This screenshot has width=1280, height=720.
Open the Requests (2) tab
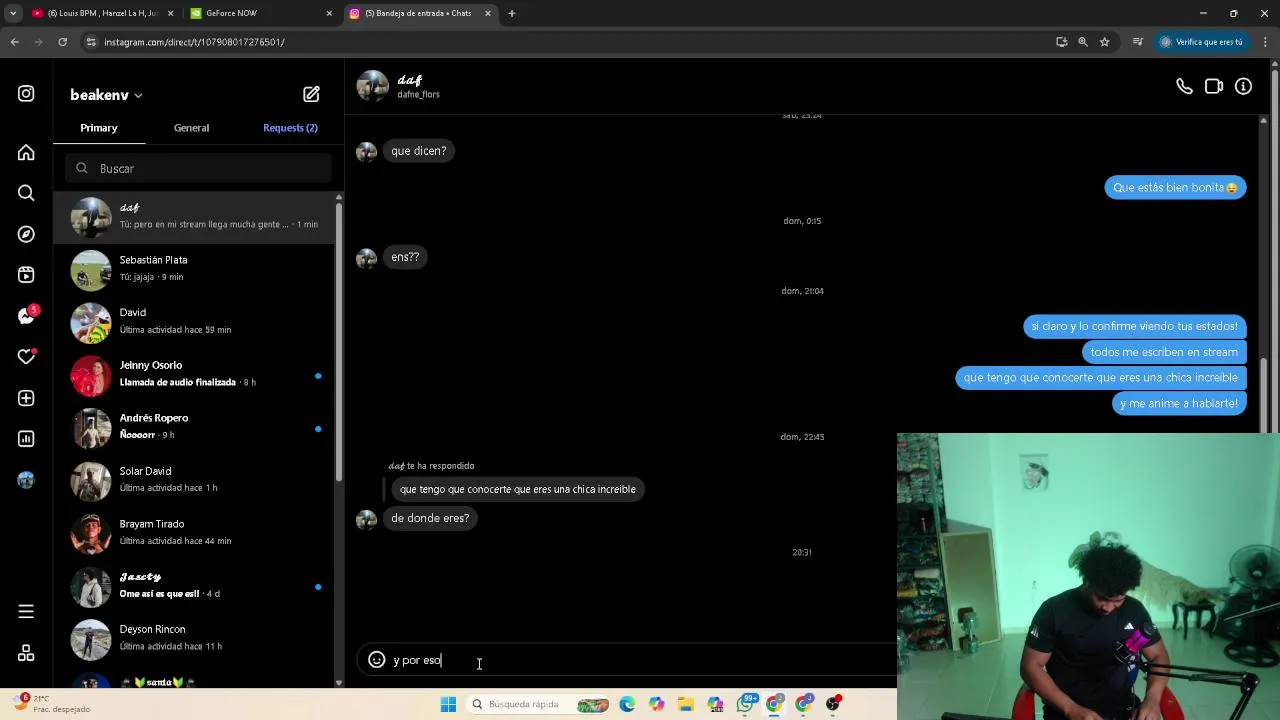coord(290,128)
